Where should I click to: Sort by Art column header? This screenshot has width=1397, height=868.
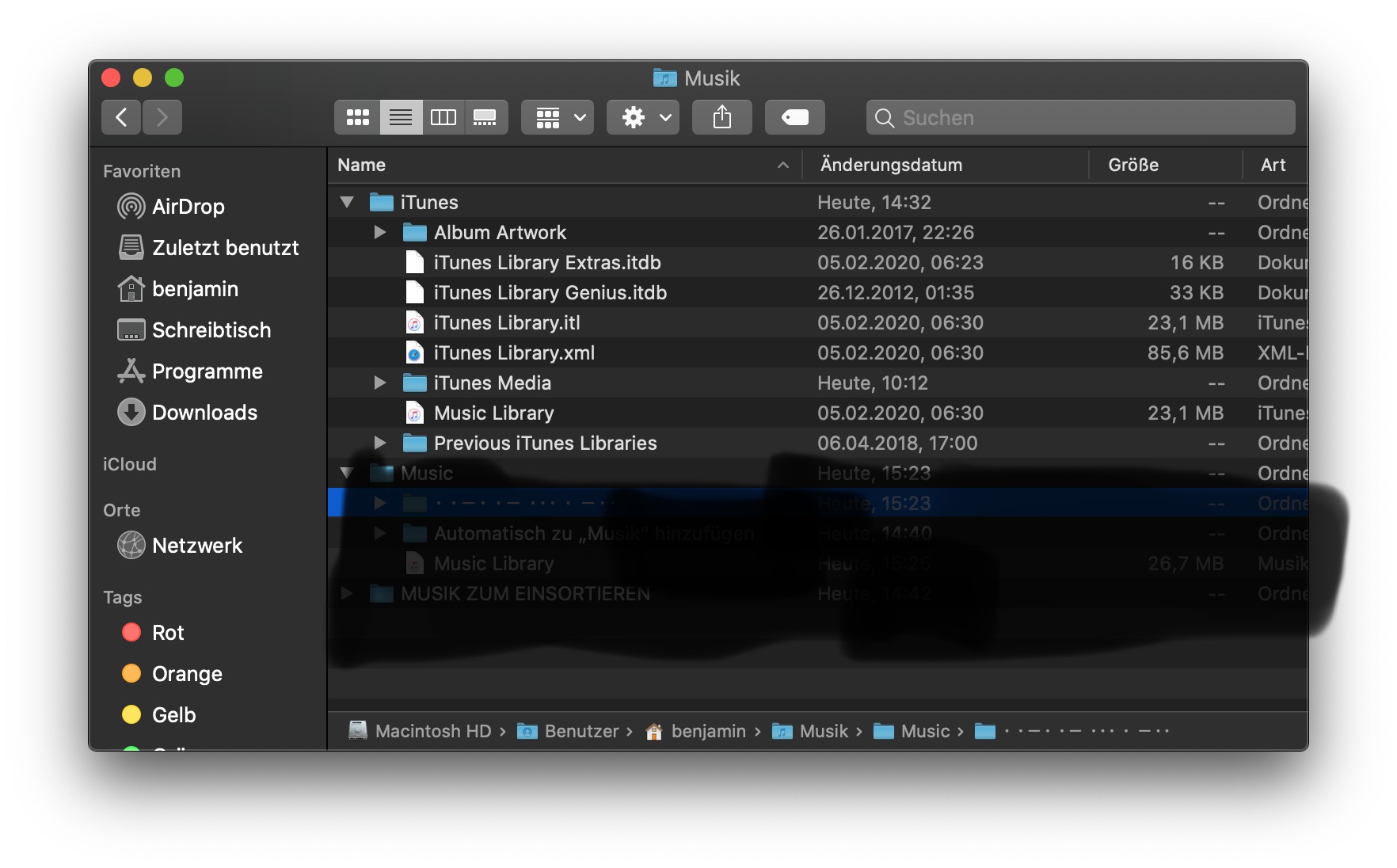coord(1275,165)
